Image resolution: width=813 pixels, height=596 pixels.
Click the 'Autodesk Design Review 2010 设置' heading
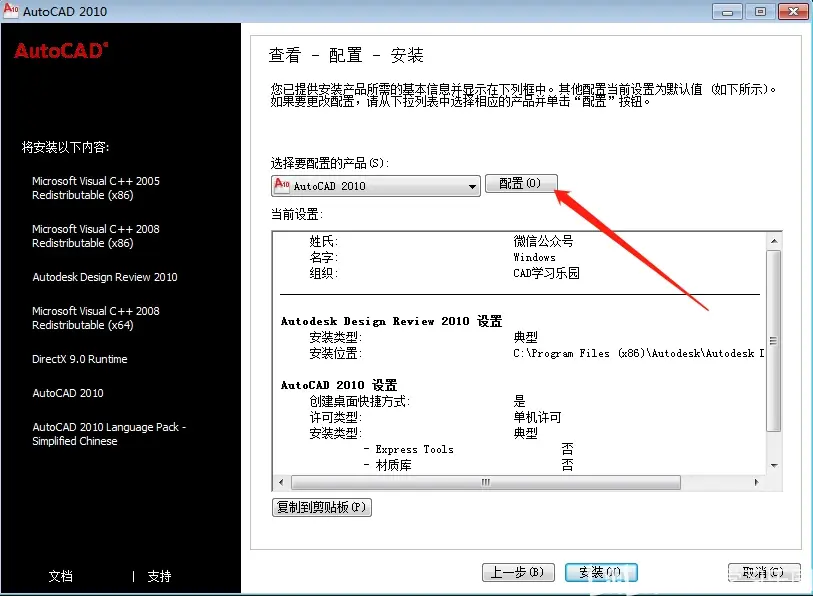click(x=391, y=321)
